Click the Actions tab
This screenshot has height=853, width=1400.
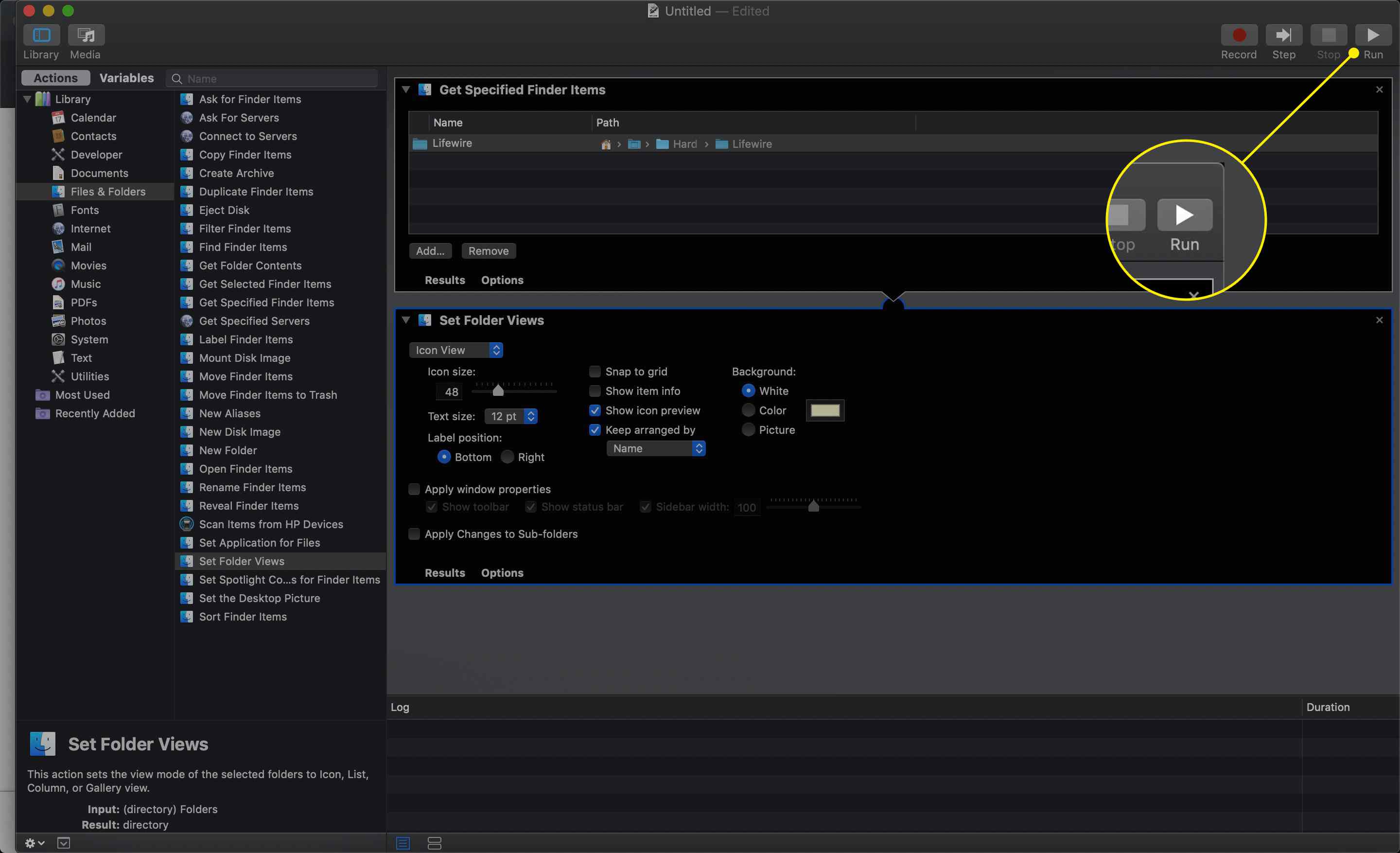click(x=54, y=78)
